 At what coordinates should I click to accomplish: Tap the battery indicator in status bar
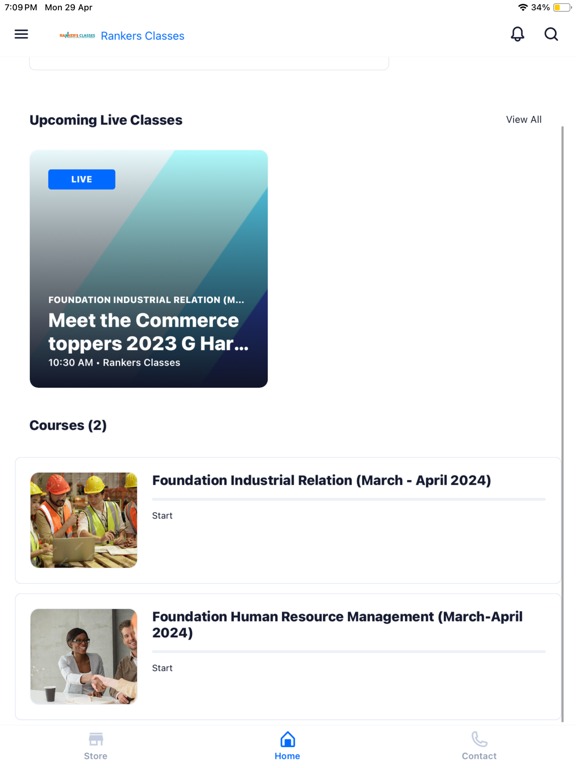point(561,7)
